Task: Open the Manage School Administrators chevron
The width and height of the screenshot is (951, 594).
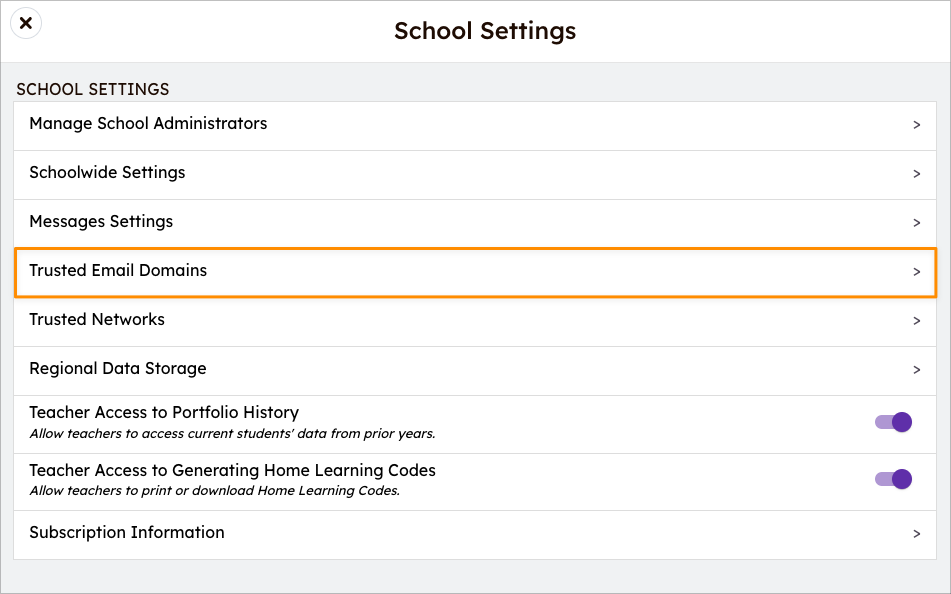Action: [916, 125]
